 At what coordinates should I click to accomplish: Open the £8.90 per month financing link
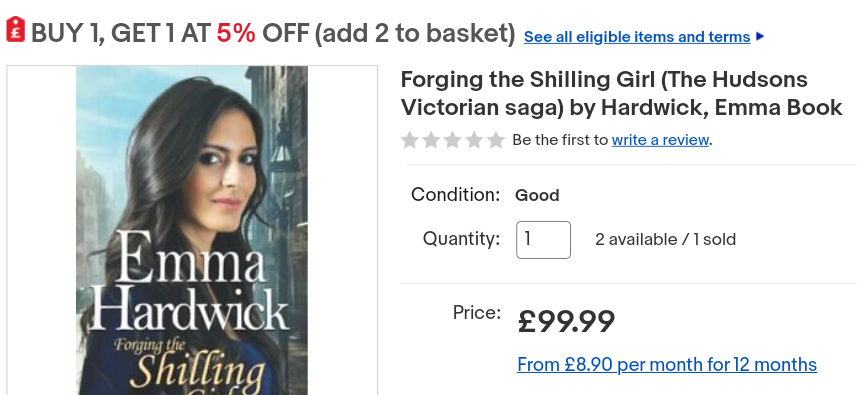[x=667, y=364]
